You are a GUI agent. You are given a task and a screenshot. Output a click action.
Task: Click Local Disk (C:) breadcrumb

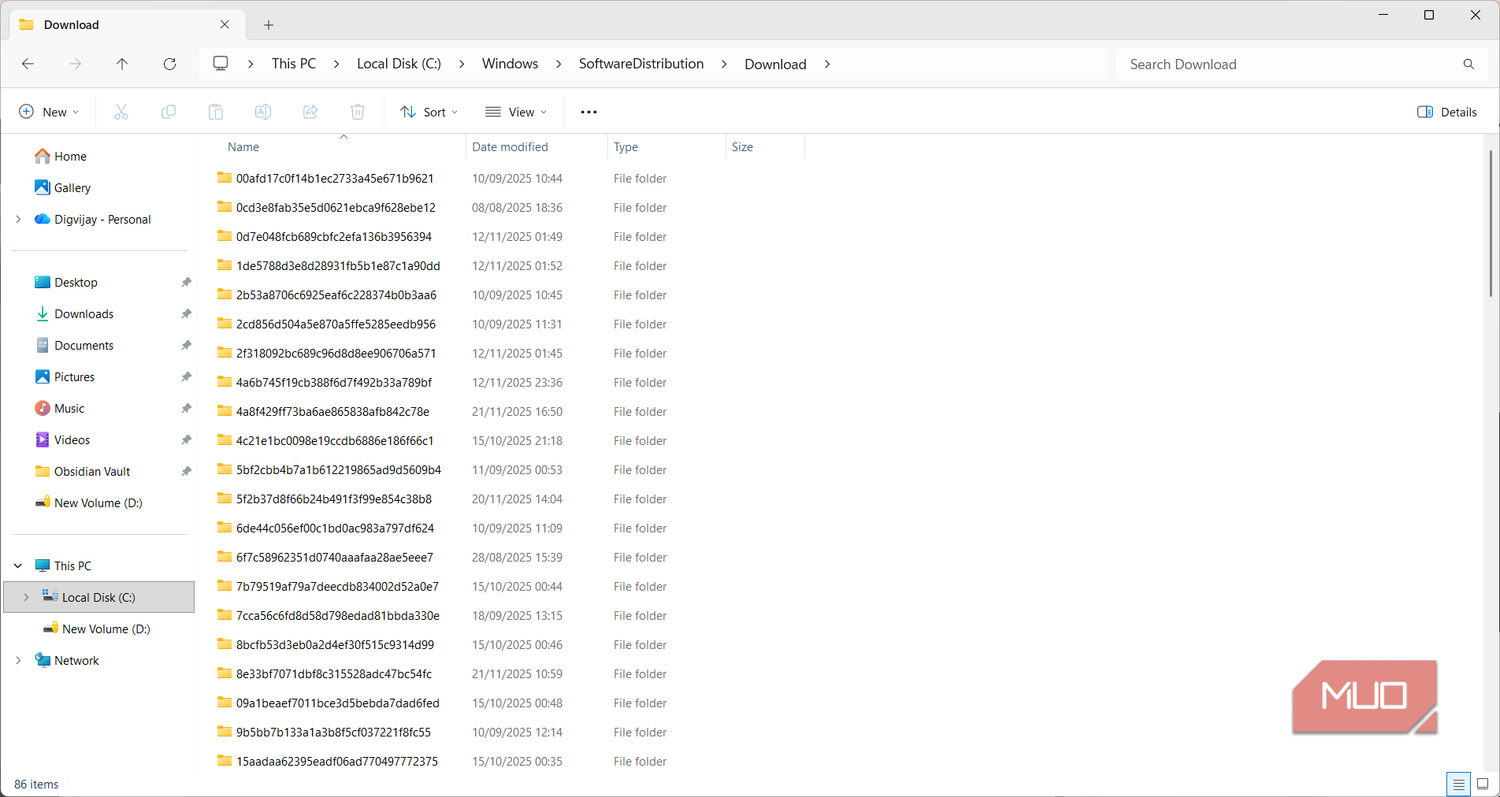pyautogui.click(x=399, y=63)
